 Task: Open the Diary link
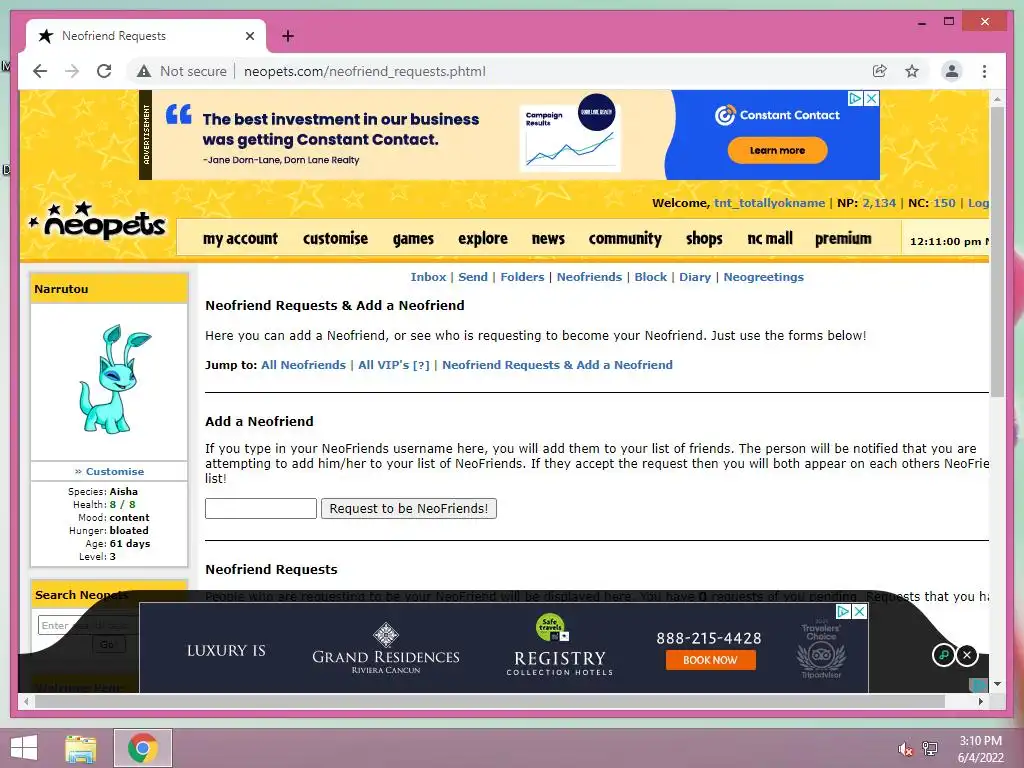695,277
